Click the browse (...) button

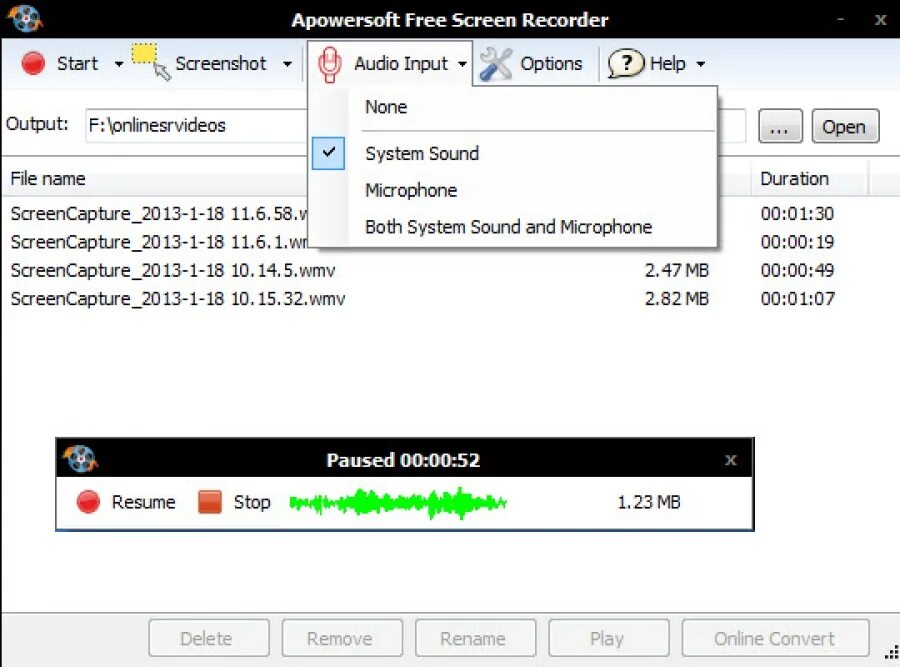click(x=780, y=126)
